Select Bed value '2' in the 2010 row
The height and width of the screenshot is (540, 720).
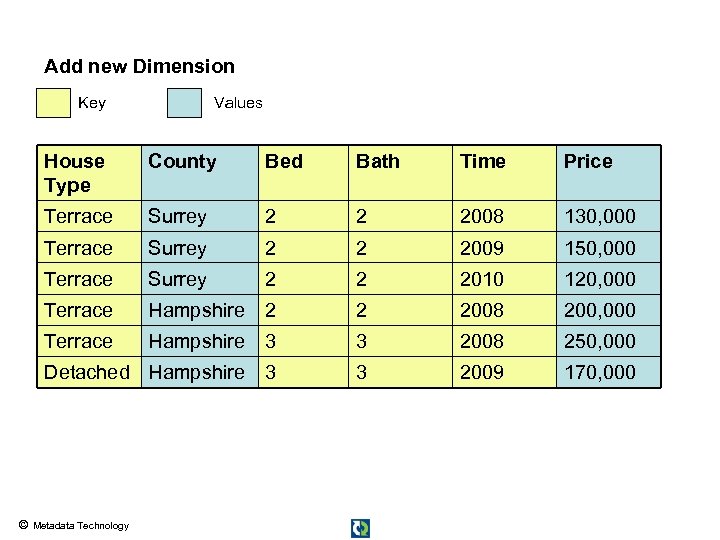click(x=303, y=279)
